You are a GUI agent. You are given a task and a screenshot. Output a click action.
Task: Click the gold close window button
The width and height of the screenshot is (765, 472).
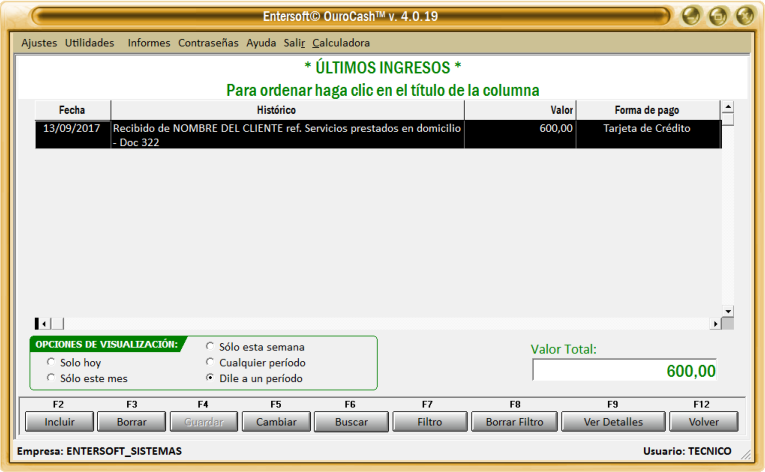pos(744,16)
